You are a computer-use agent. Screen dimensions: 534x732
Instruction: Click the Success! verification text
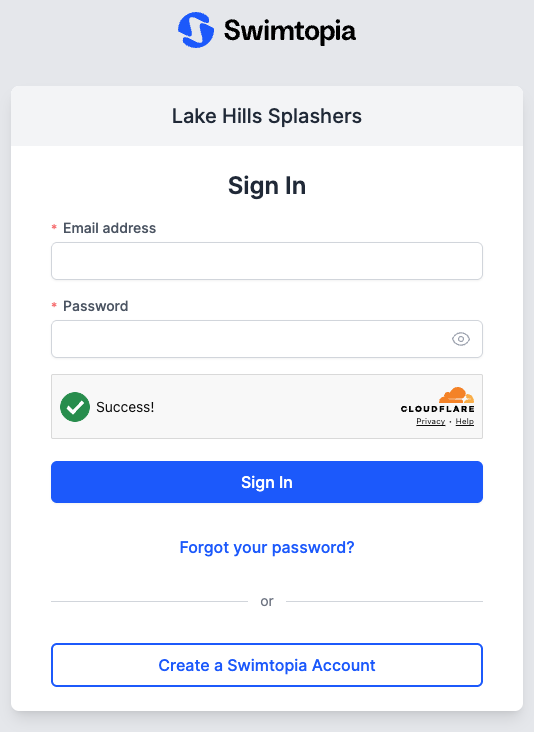point(125,407)
